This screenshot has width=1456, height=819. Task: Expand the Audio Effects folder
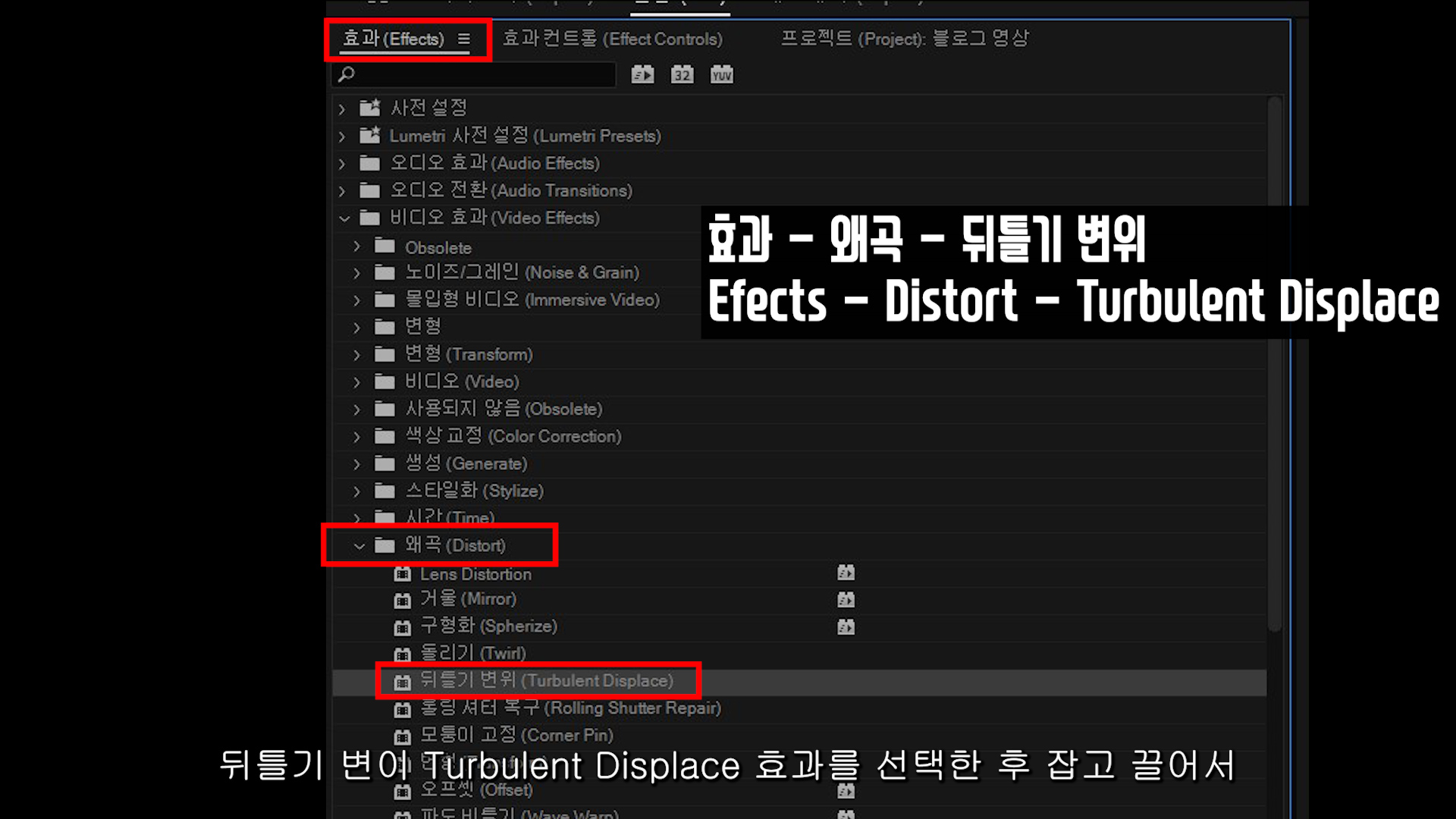(x=342, y=164)
